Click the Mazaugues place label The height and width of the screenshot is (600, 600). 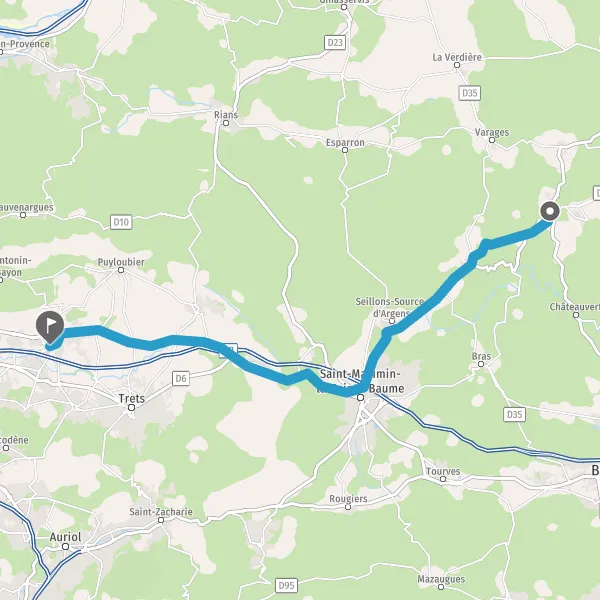441,579
